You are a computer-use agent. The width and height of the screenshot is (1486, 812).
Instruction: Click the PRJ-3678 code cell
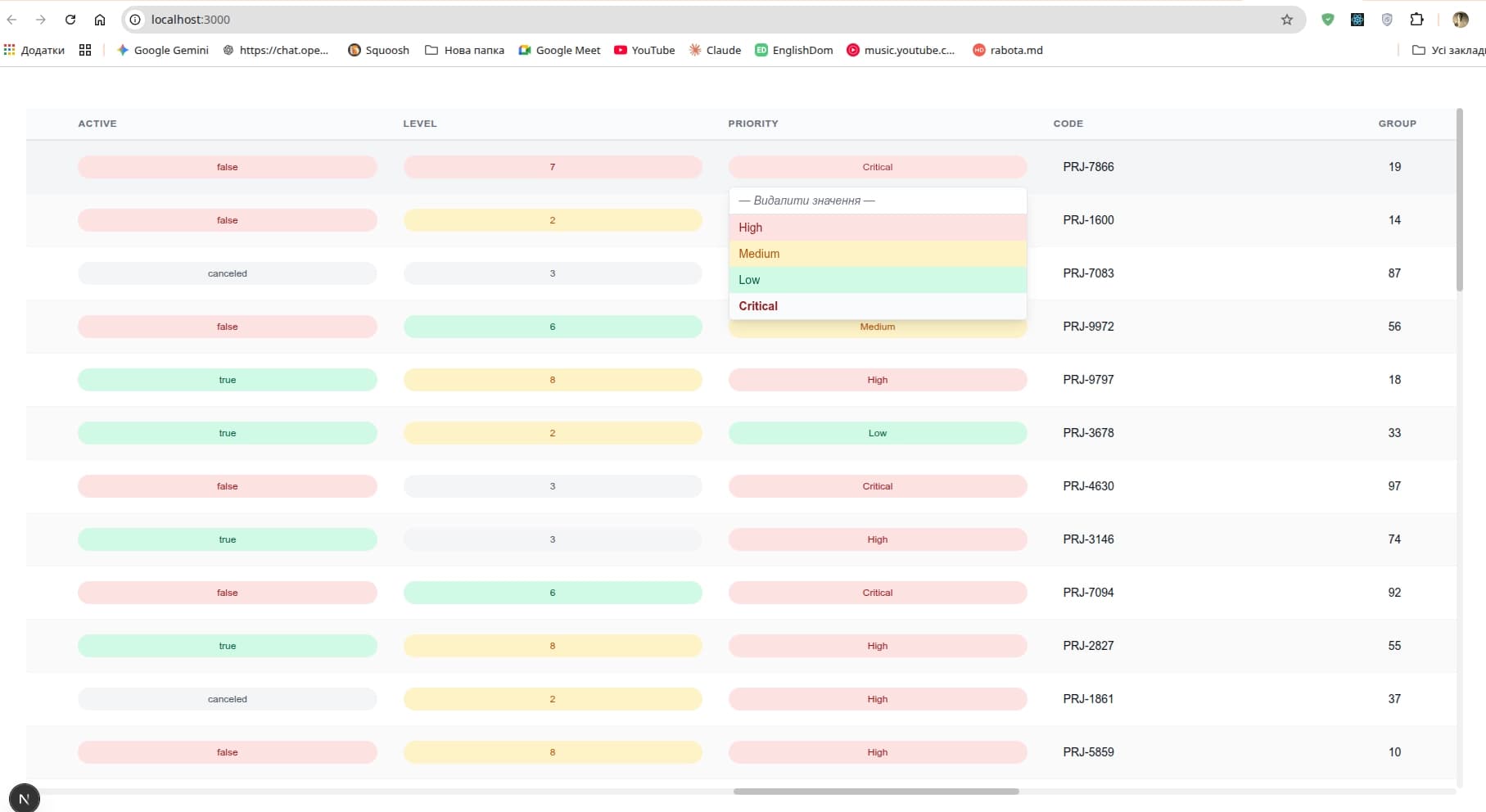[x=1088, y=433]
